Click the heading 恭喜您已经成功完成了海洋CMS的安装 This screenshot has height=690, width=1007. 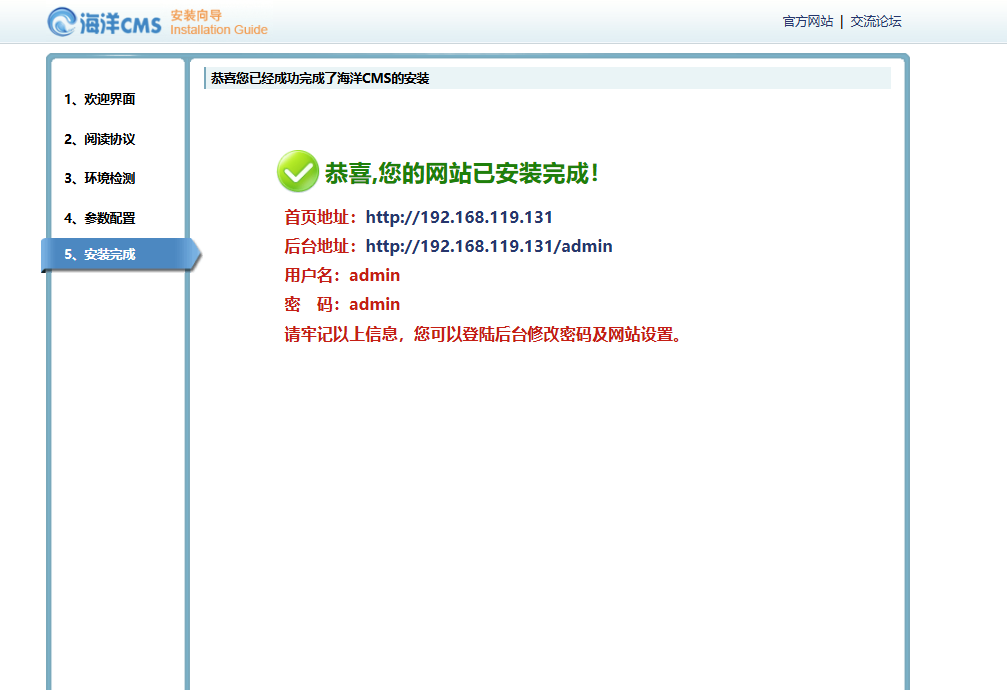point(320,78)
